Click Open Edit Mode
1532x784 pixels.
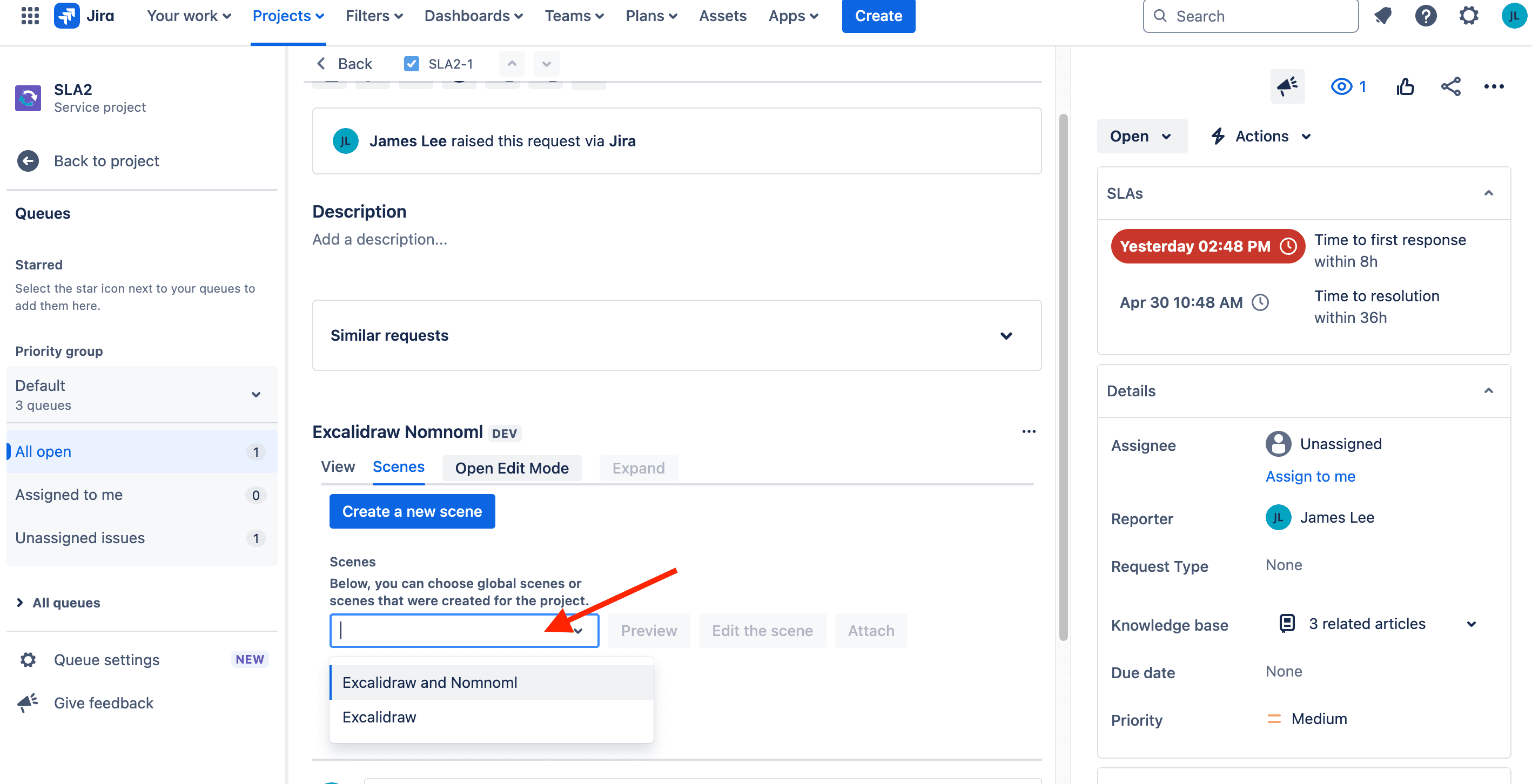512,468
